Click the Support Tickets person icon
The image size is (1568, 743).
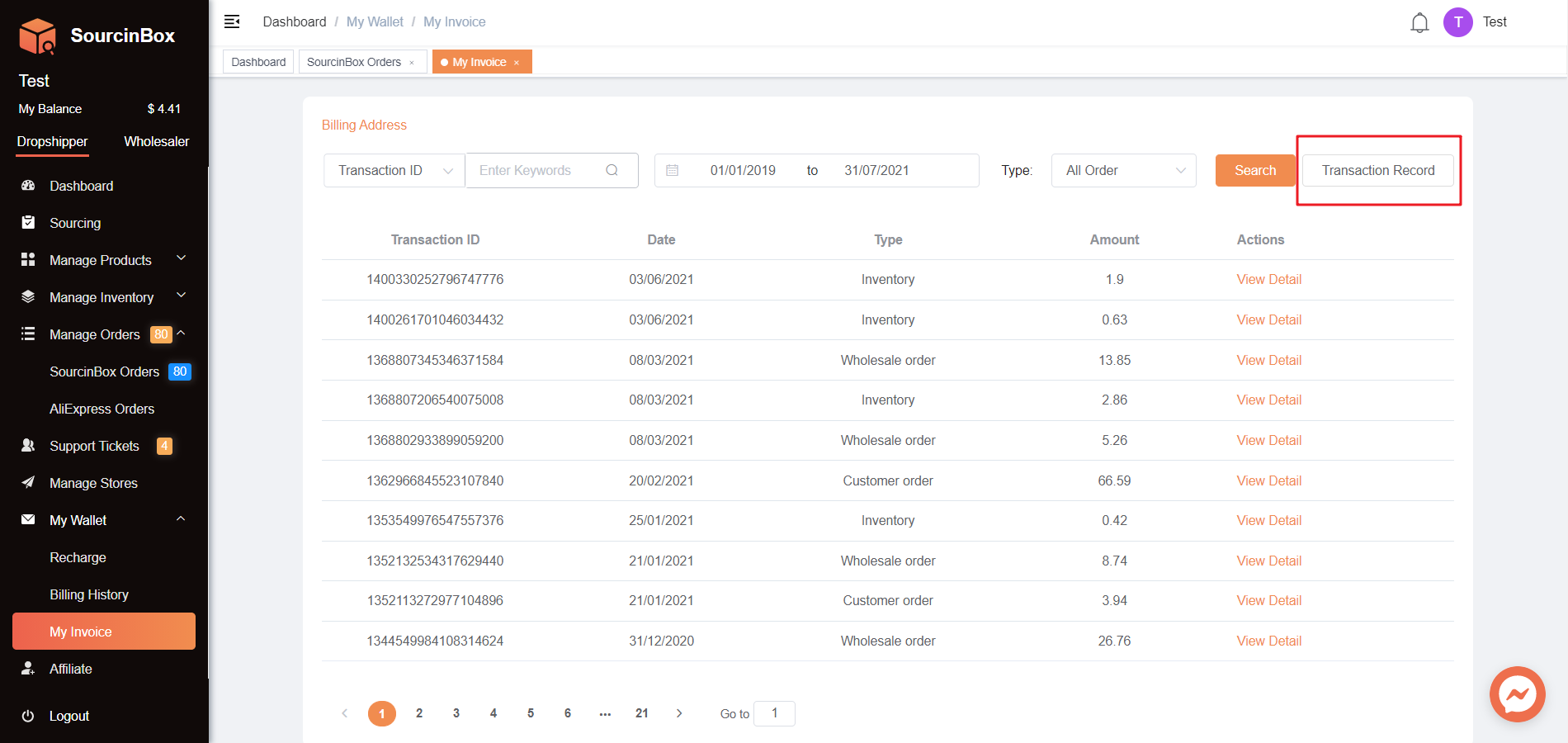click(x=28, y=445)
